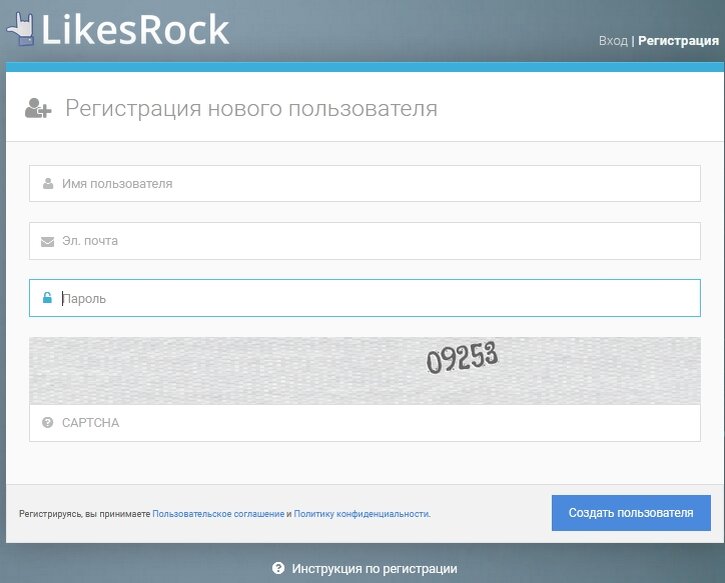This screenshot has width=725, height=583.
Task: Click the Регистрируясь, вы принимаете text
Action: tap(85, 514)
